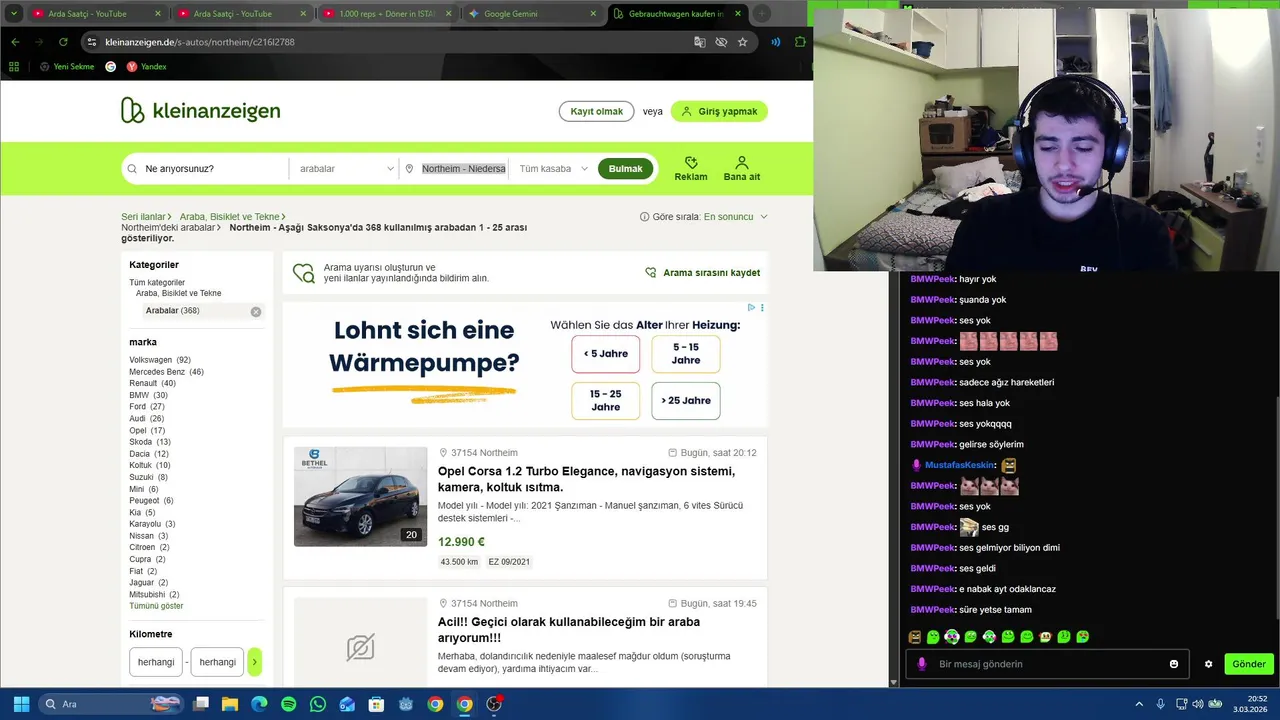The width and height of the screenshot is (1280, 720).
Task: Open 'Araba, Bisiklet ve Tekne' breadcrumb
Action: point(229,216)
